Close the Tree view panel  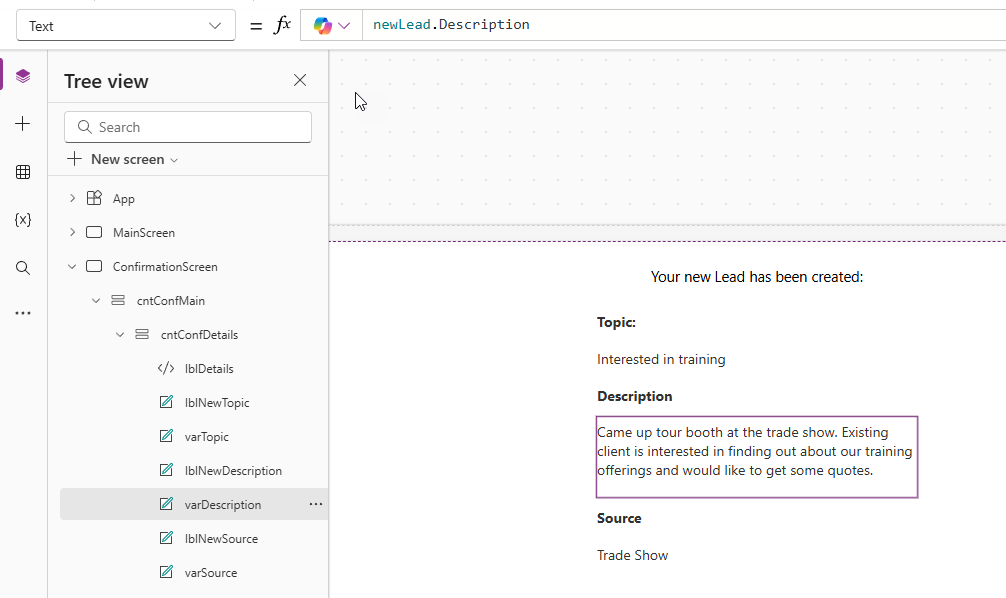point(300,80)
